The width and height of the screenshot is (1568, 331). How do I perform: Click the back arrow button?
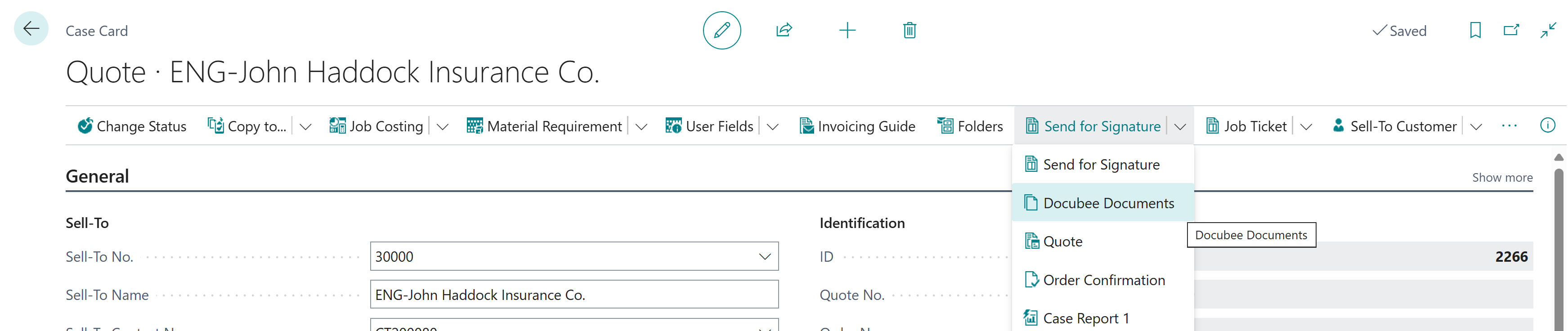tap(31, 29)
